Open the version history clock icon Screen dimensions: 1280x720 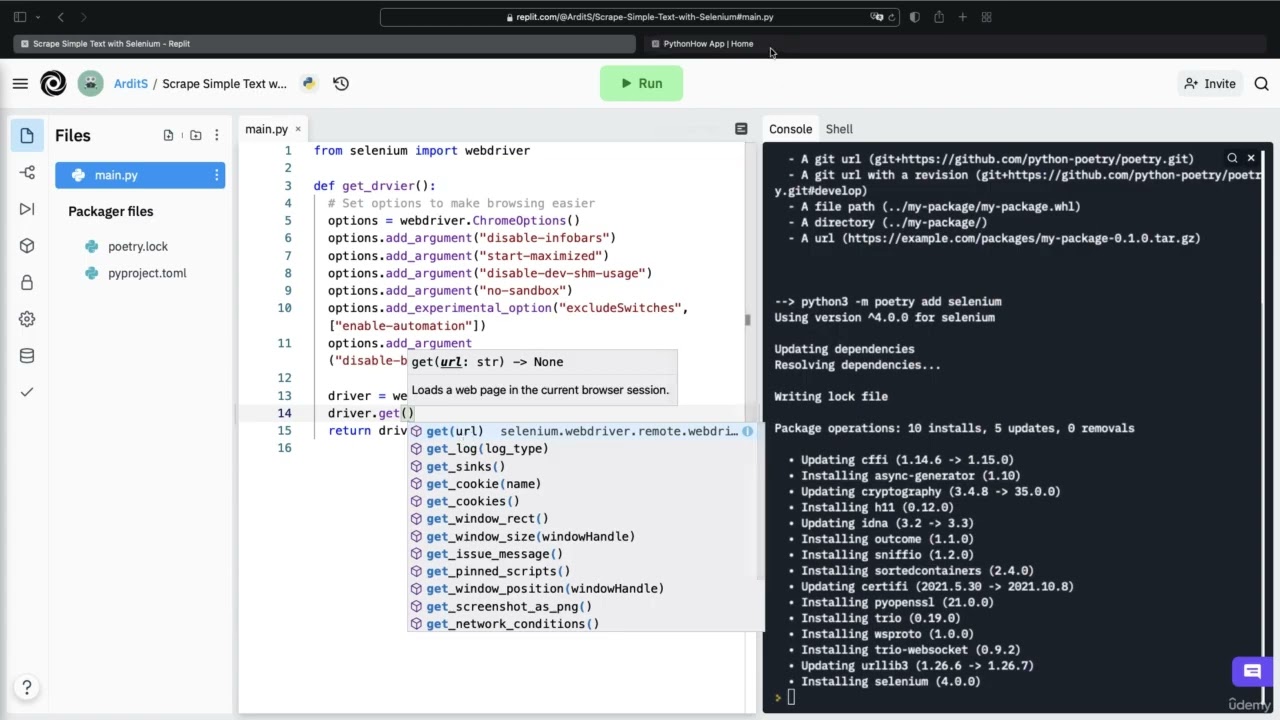[x=341, y=84]
